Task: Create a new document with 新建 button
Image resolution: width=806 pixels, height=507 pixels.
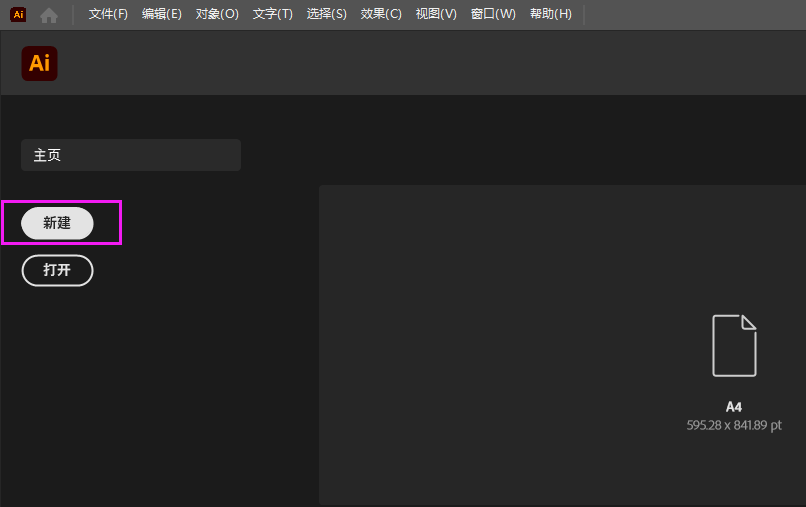Action: (x=57, y=223)
